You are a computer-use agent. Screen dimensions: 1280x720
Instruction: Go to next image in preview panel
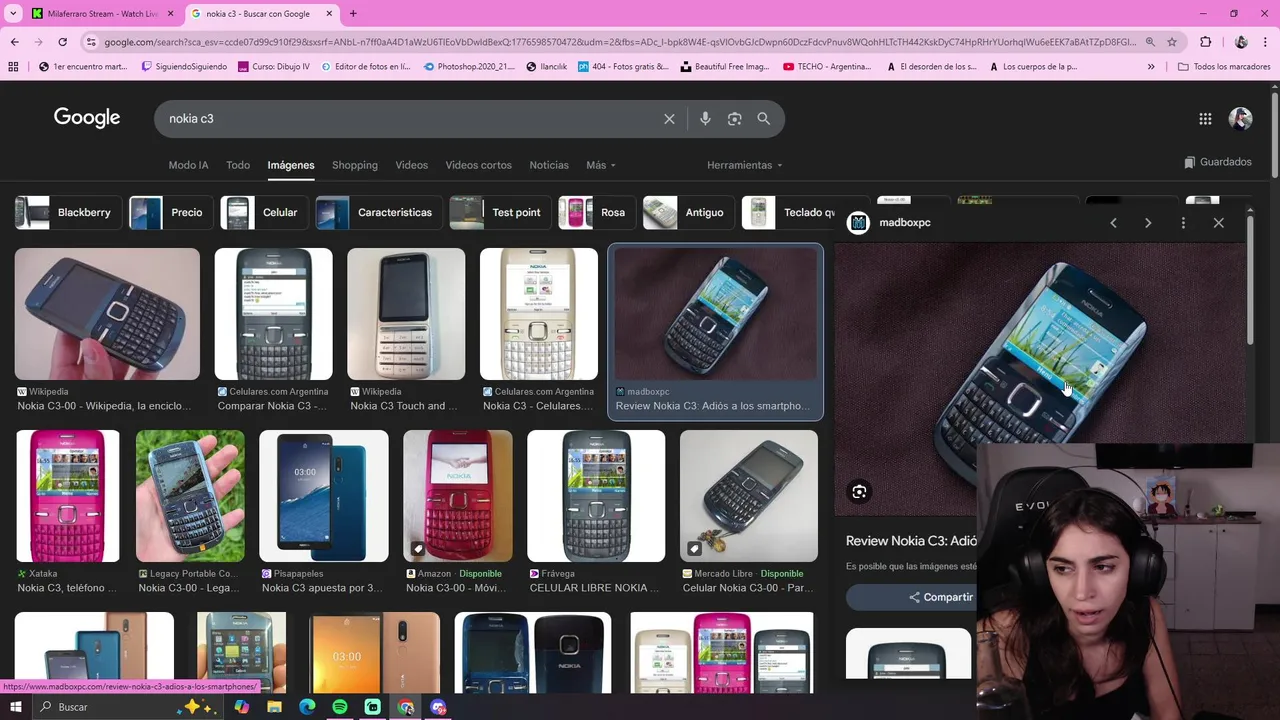pyautogui.click(x=1148, y=223)
